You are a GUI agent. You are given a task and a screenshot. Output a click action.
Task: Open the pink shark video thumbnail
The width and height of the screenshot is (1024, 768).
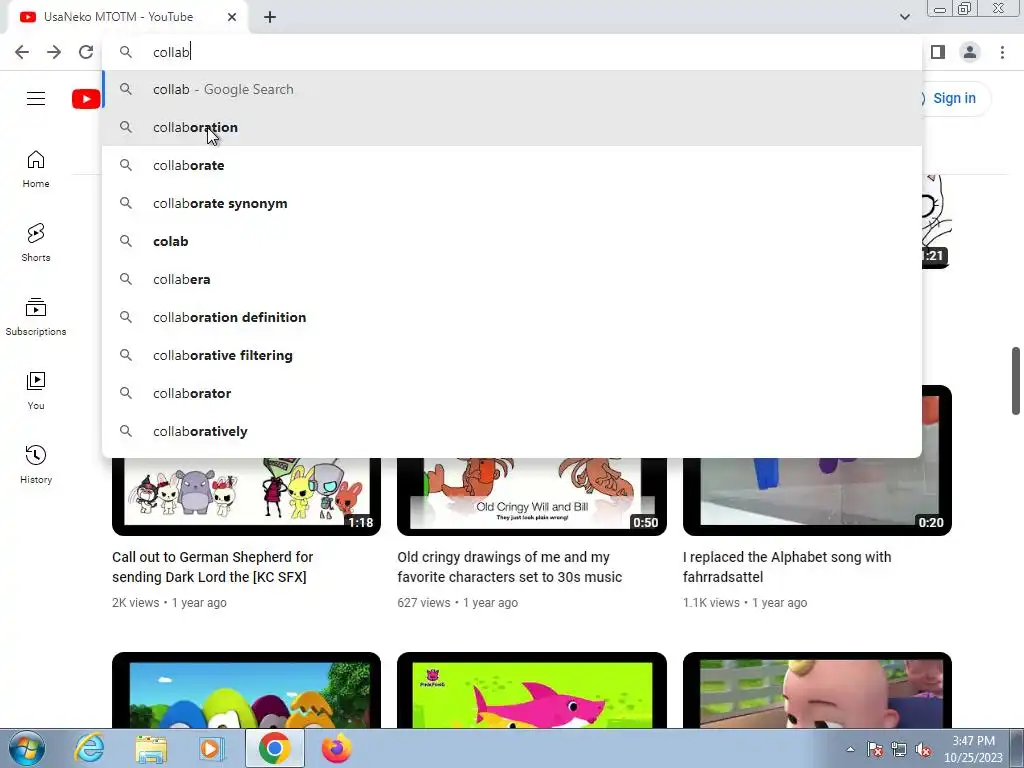pyautogui.click(x=532, y=690)
